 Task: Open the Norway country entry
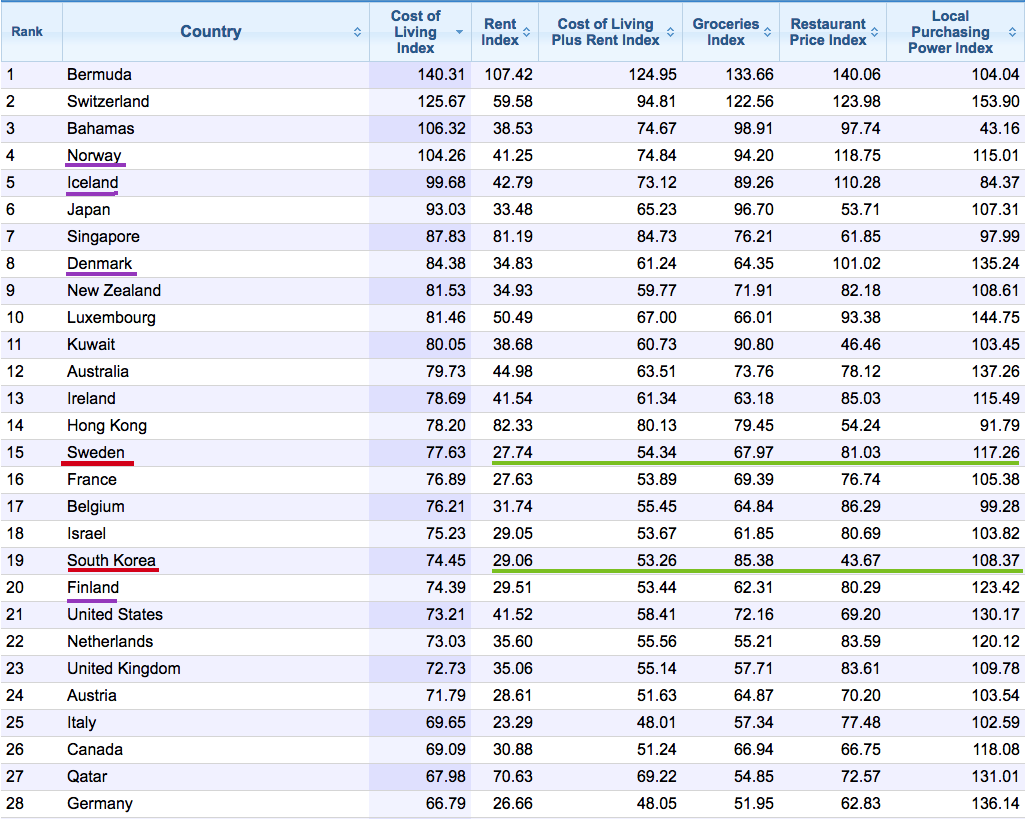point(94,155)
